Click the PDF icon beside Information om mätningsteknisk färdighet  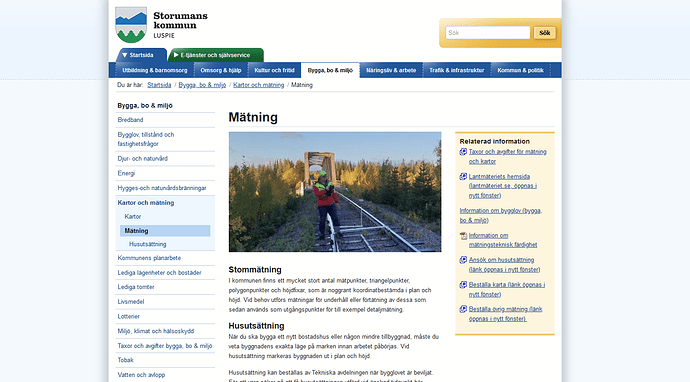pyautogui.click(x=463, y=236)
